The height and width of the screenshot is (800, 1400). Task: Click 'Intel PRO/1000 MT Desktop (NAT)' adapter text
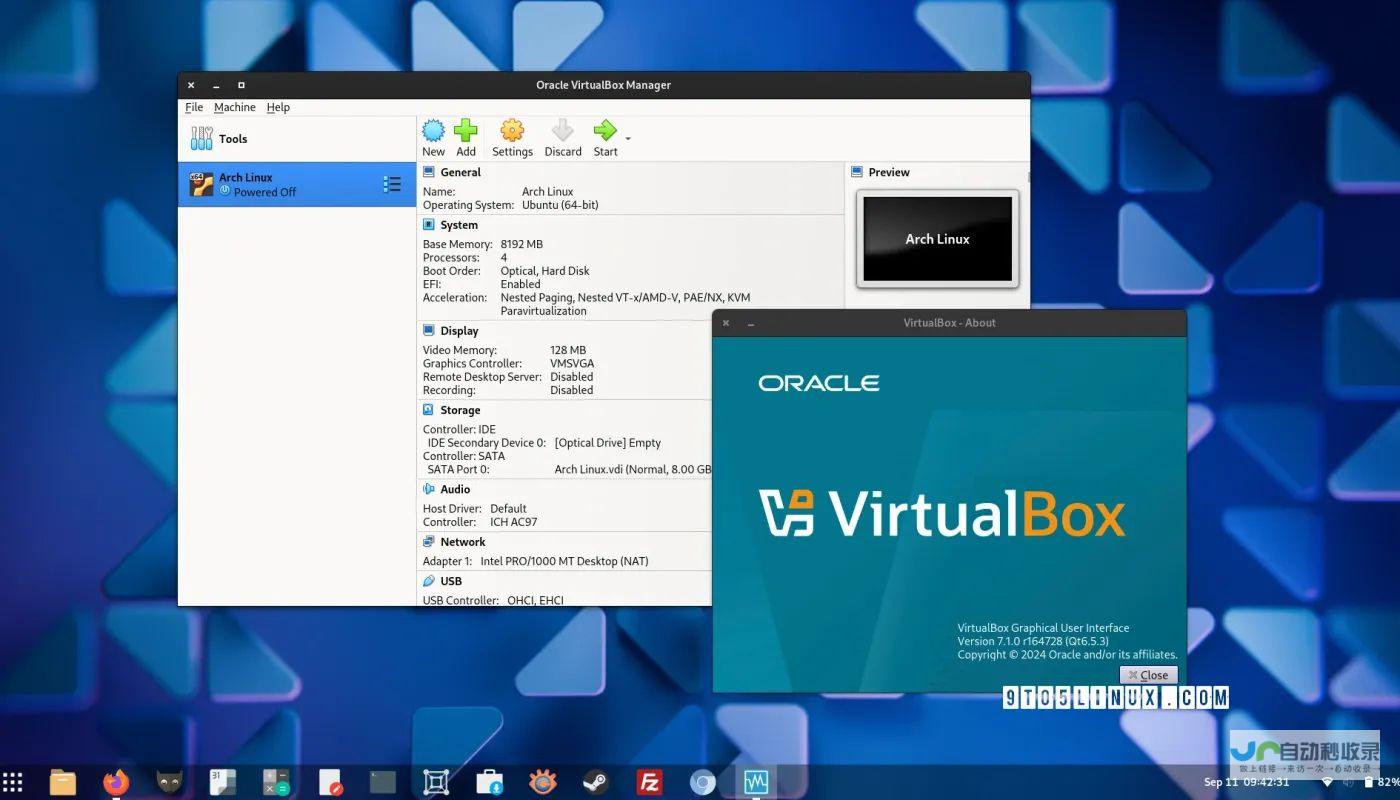coord(564,561)
